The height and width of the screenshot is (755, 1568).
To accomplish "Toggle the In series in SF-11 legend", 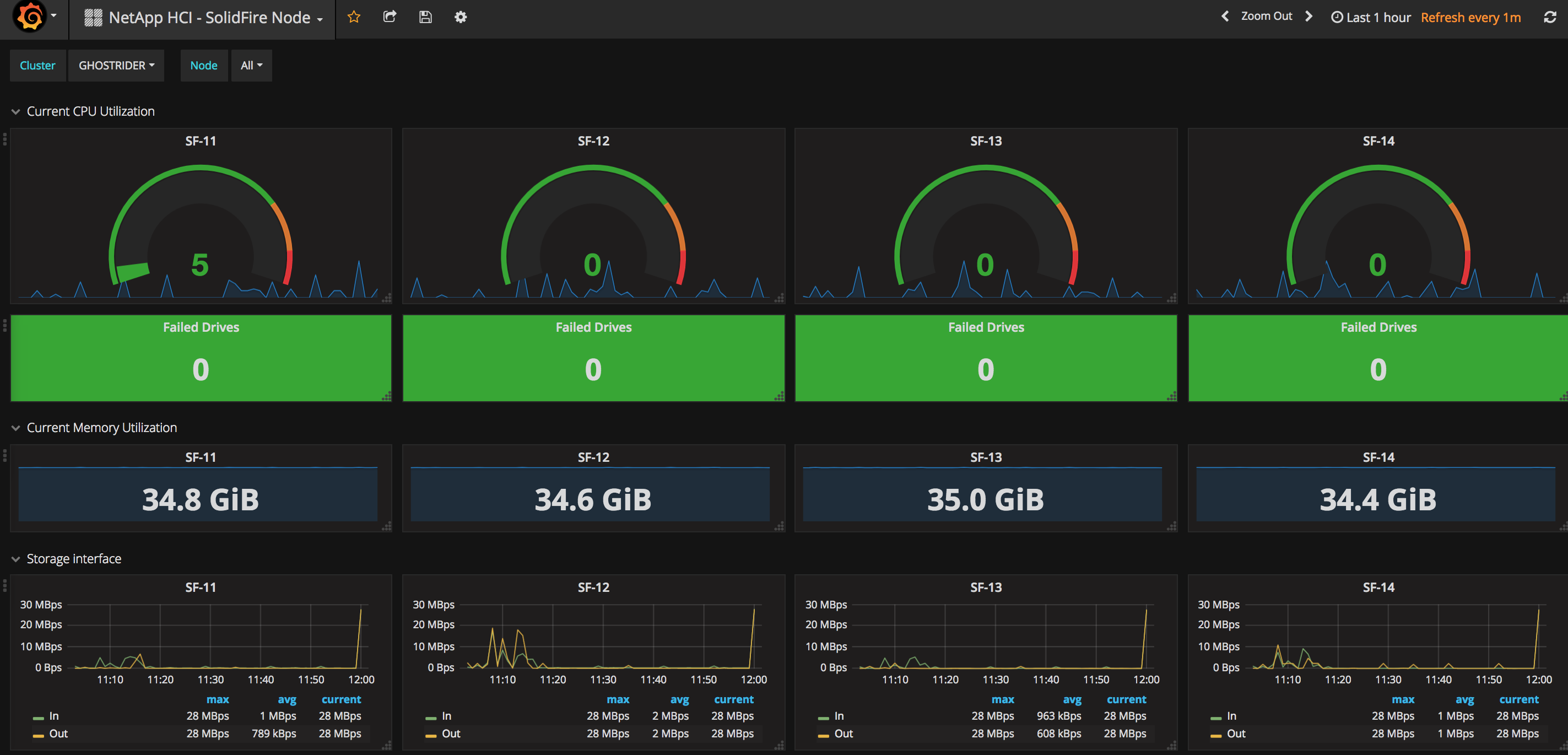I will [53, 716].
